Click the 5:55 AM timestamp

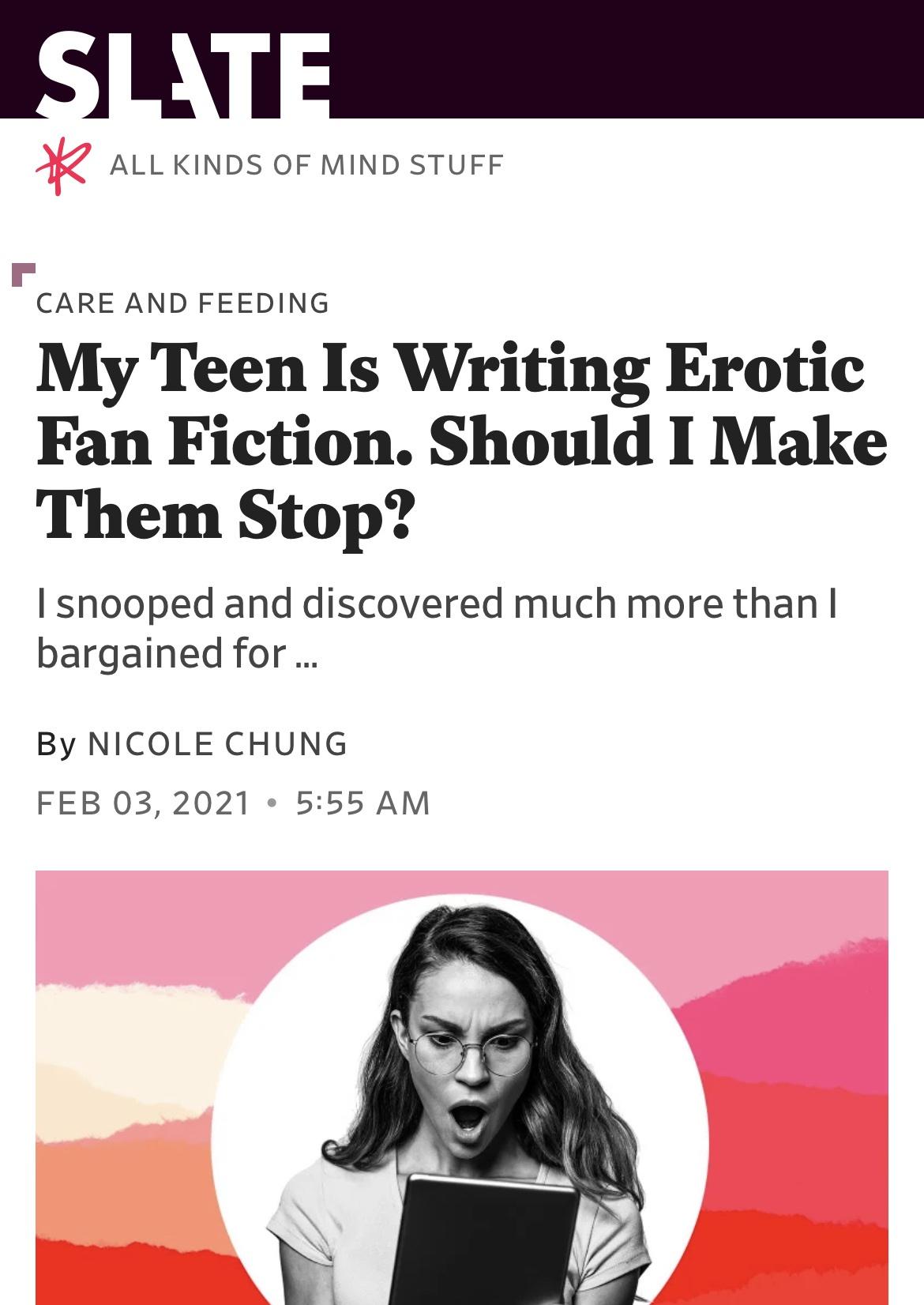point(363,803)
